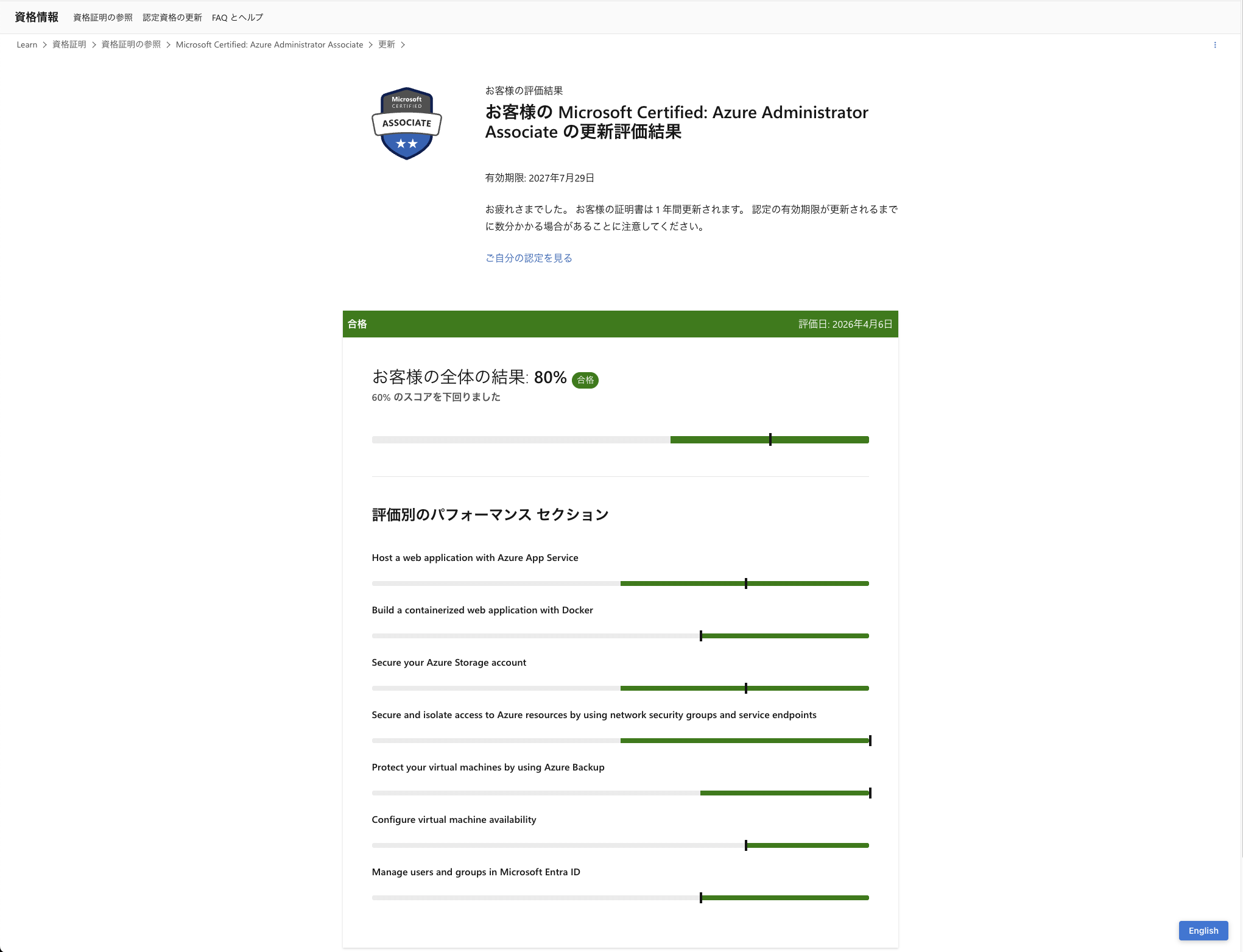
Task: Click 'Protect your virtual machines by using Azure Backup'
Action: [488, 767]
